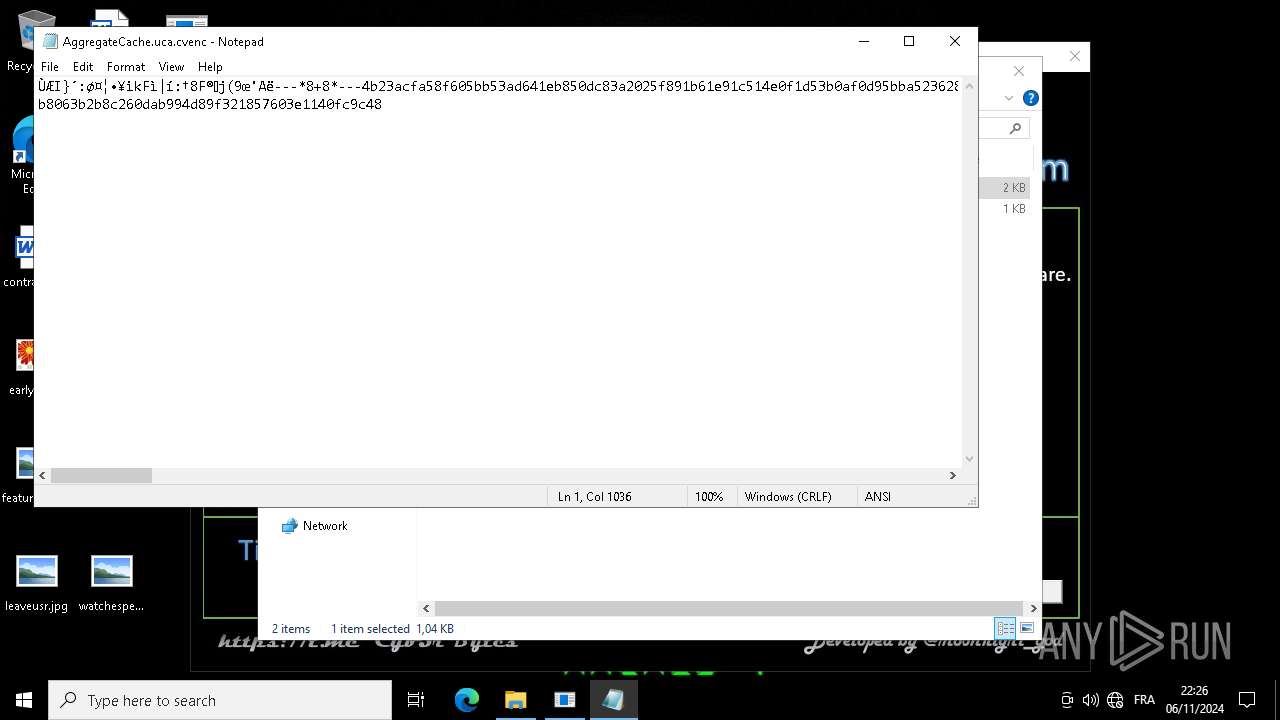Select the 1 KB file row in Explorer
Screen dimensions: 1280x720
pos(1005,209)
